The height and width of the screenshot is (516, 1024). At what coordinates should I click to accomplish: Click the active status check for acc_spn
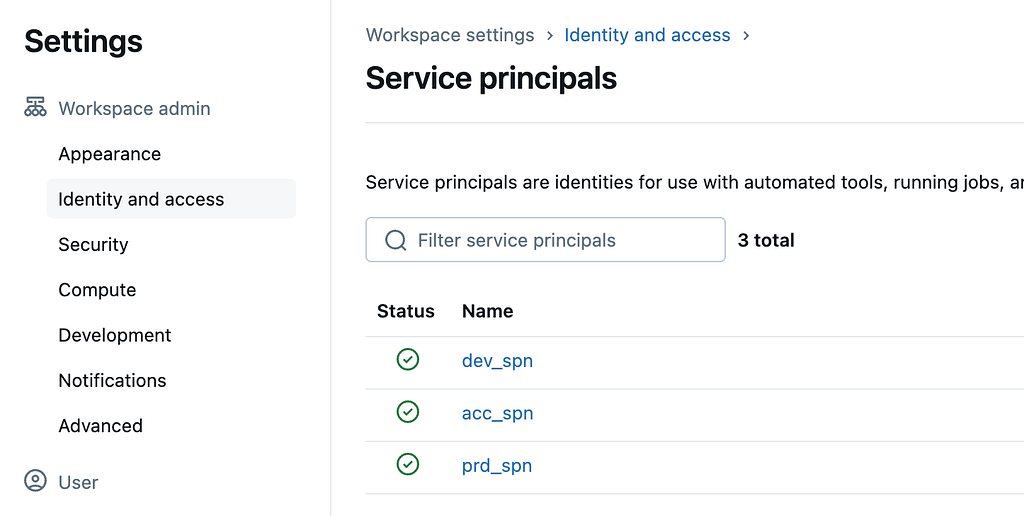(x=408, y=411)
